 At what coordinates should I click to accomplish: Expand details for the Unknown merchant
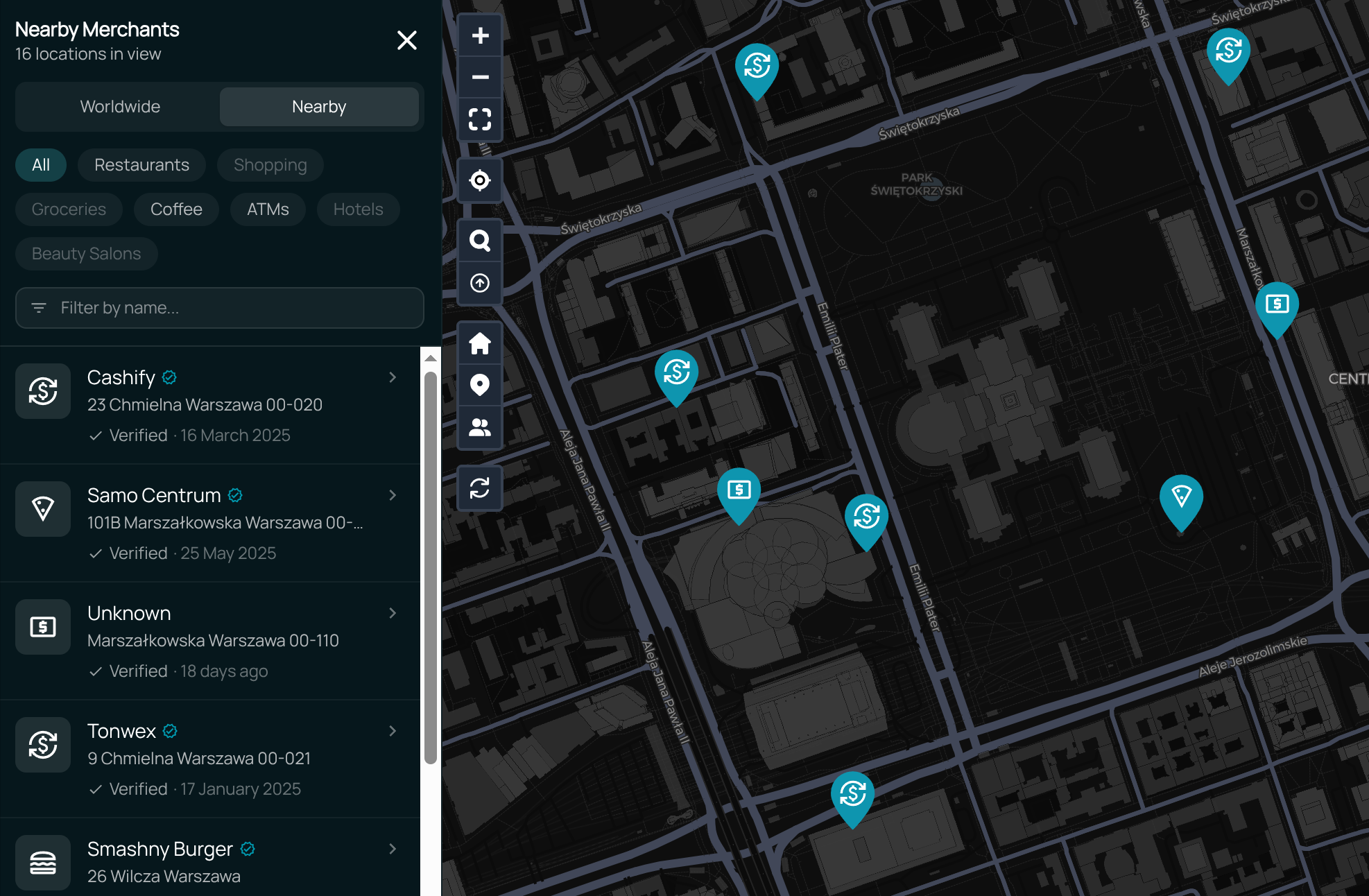pyautogui.click(x=393, y=613)
